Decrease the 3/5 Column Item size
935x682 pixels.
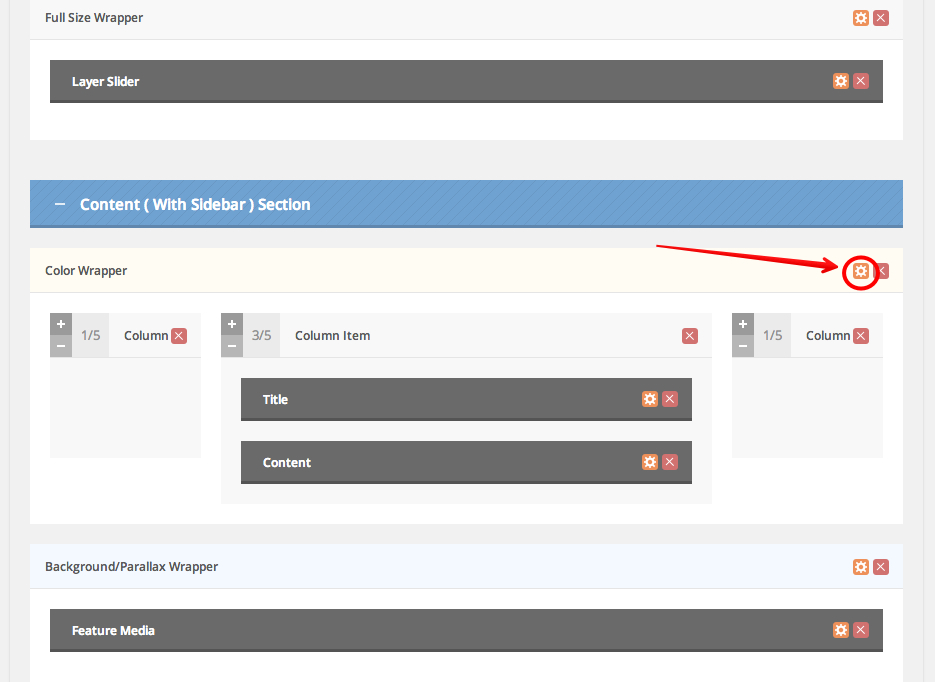click(232, 346)
